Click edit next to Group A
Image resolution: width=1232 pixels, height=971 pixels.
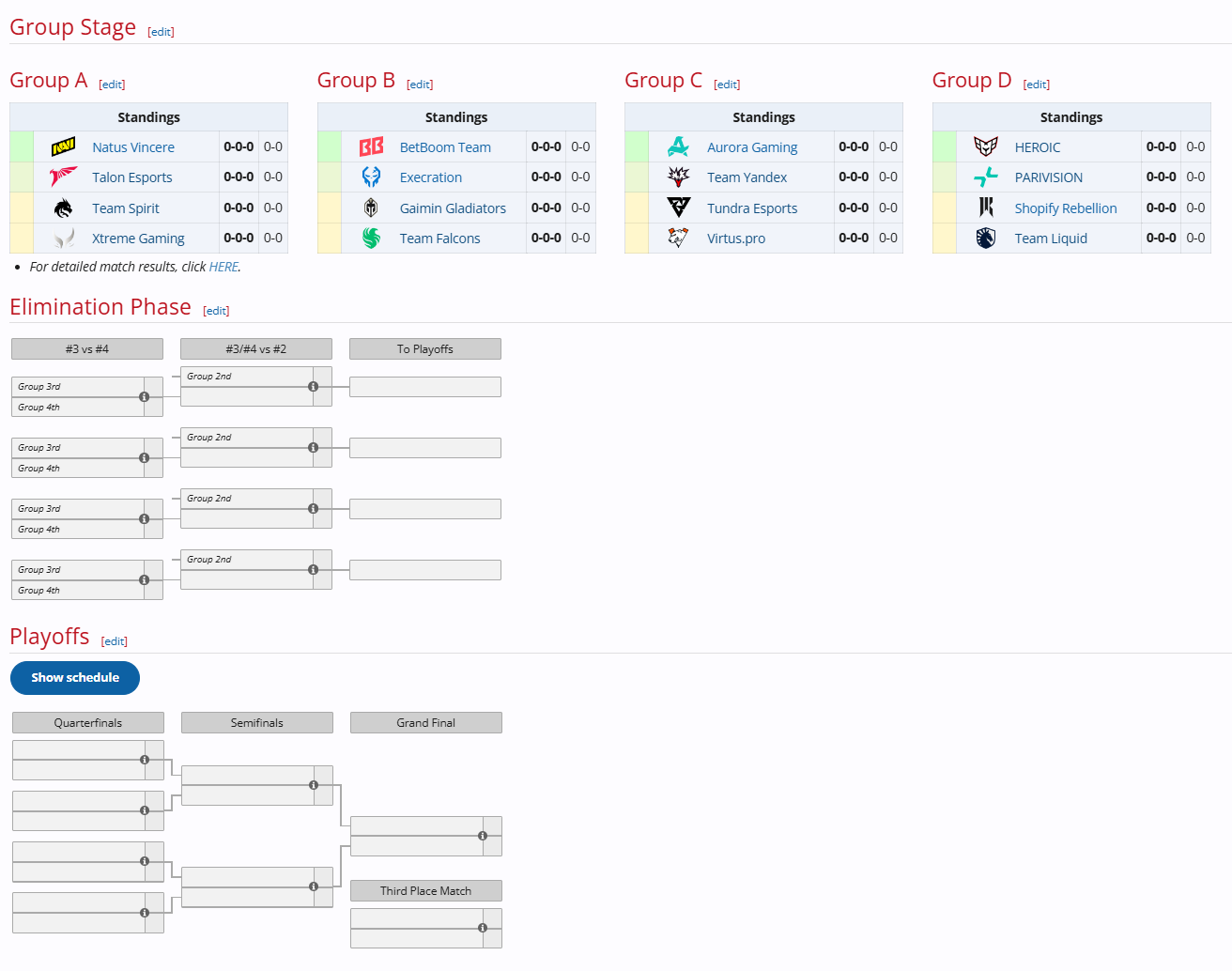coord(112,85)
